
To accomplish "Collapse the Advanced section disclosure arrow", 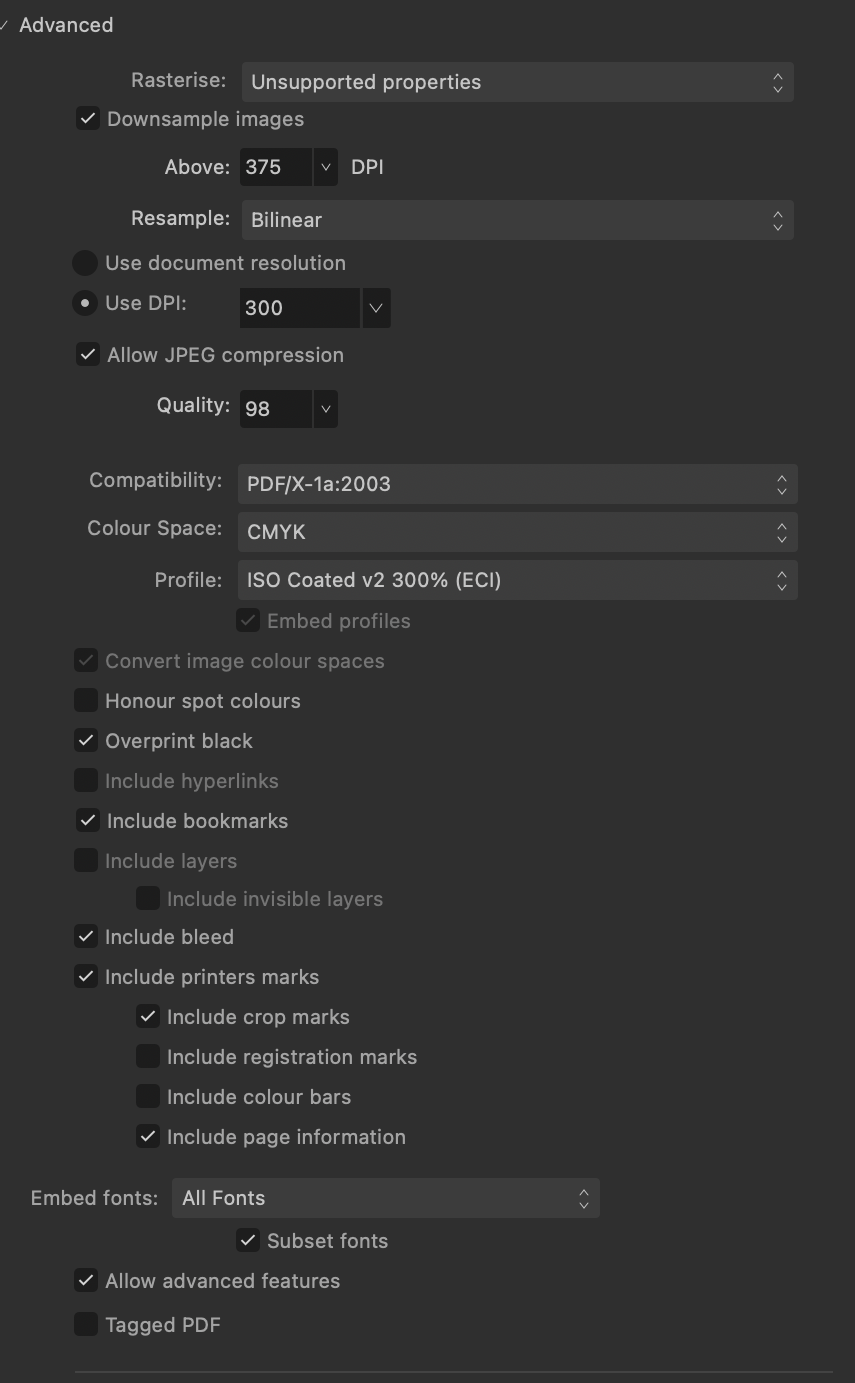I will coord(4,25).
